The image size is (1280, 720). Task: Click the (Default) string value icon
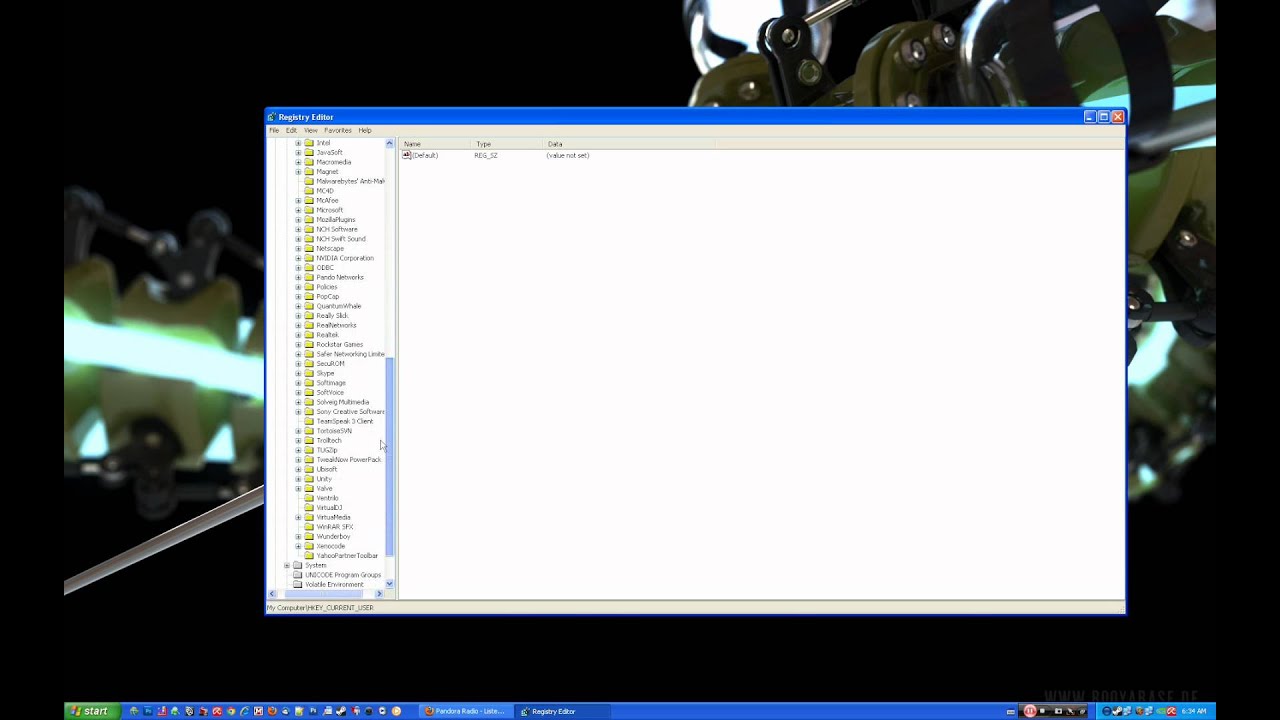point(407,155)
